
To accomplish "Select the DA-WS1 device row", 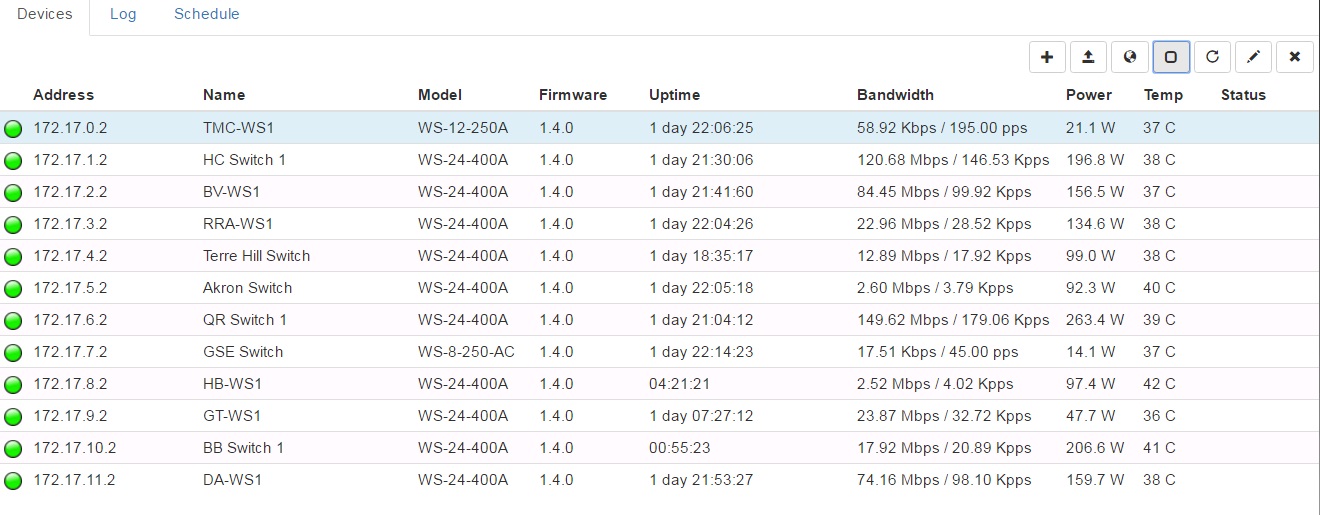I will [232, 480].
